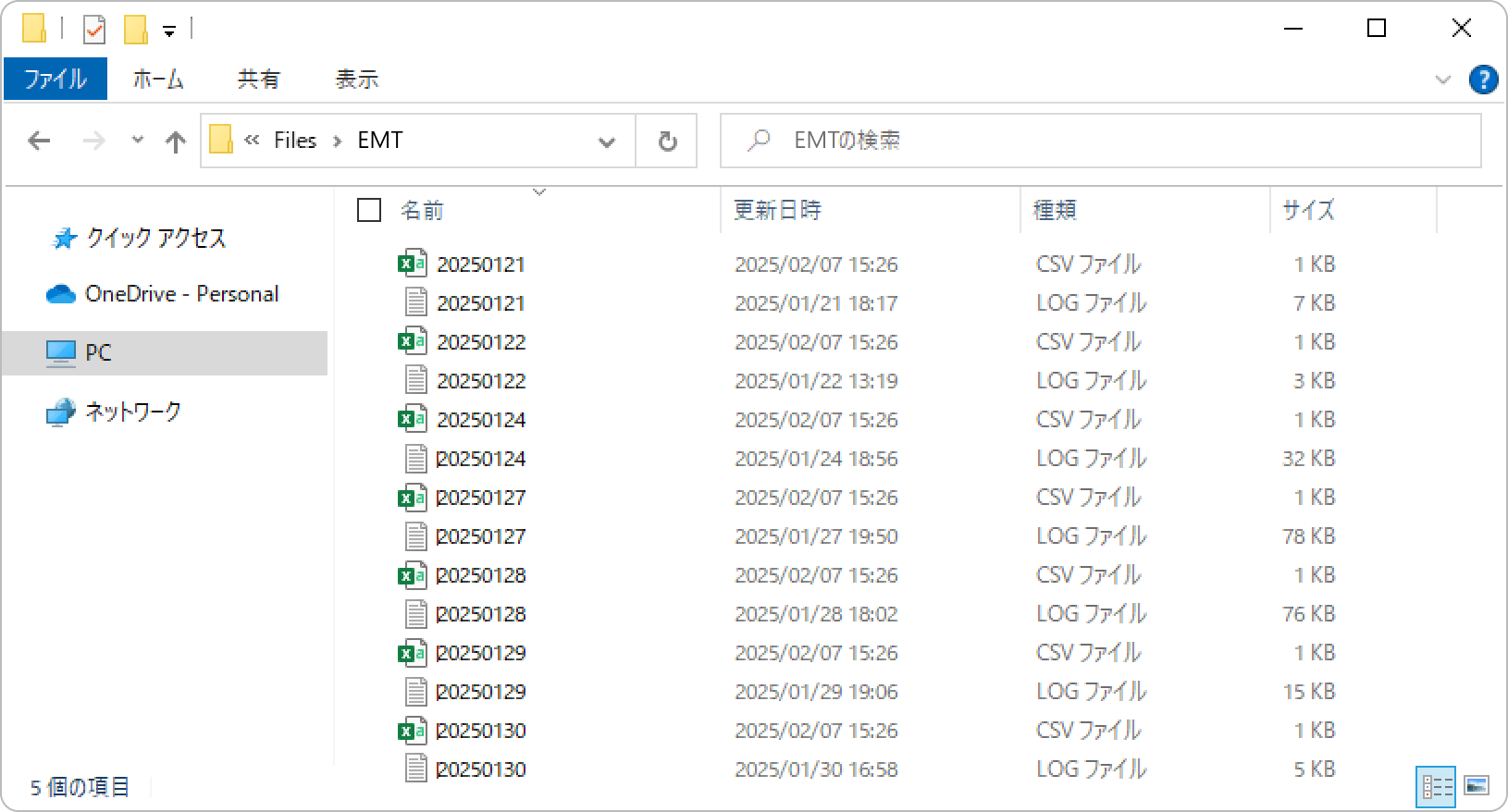Screen dimensions: 1508x812
Task: Click EMT in the address path
Action: click(x=379, y=140)
